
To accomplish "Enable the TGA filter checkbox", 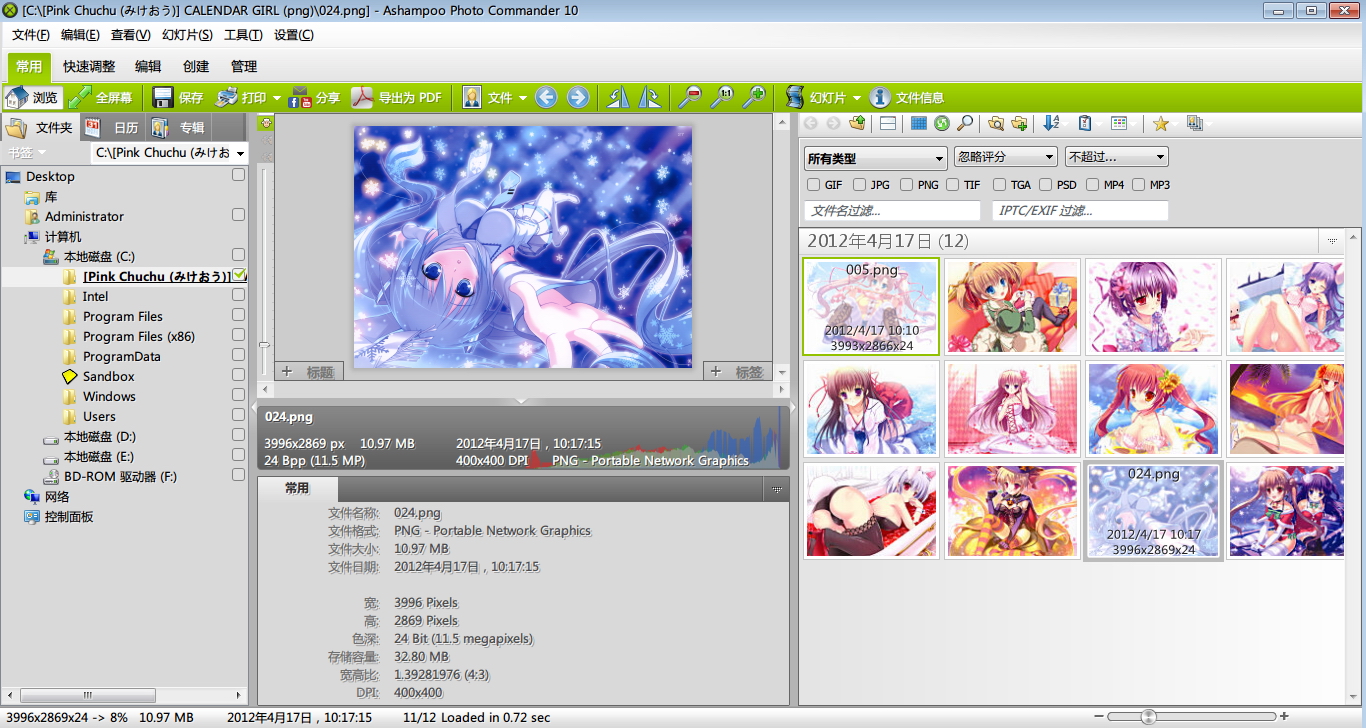I will tap(999, 185).
